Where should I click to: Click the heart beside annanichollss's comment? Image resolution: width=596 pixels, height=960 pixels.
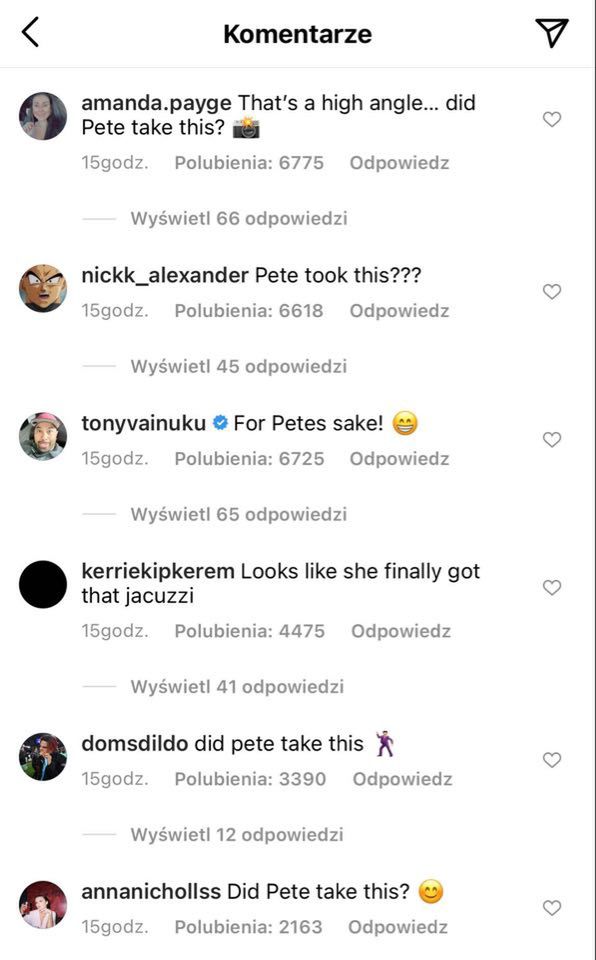point(551,905)
